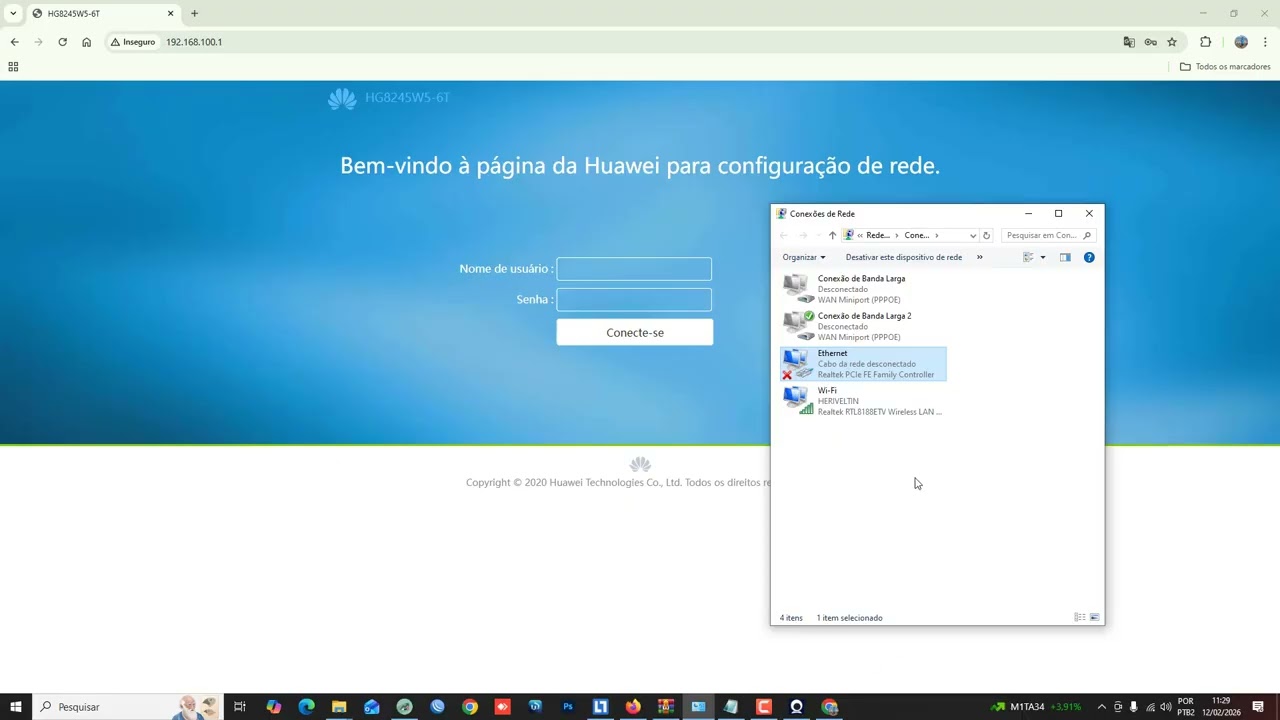Click the Inseguro site security indicator
Image resolution: width=1280 pixels, height=720 pixels.
(x=133, y=42)
